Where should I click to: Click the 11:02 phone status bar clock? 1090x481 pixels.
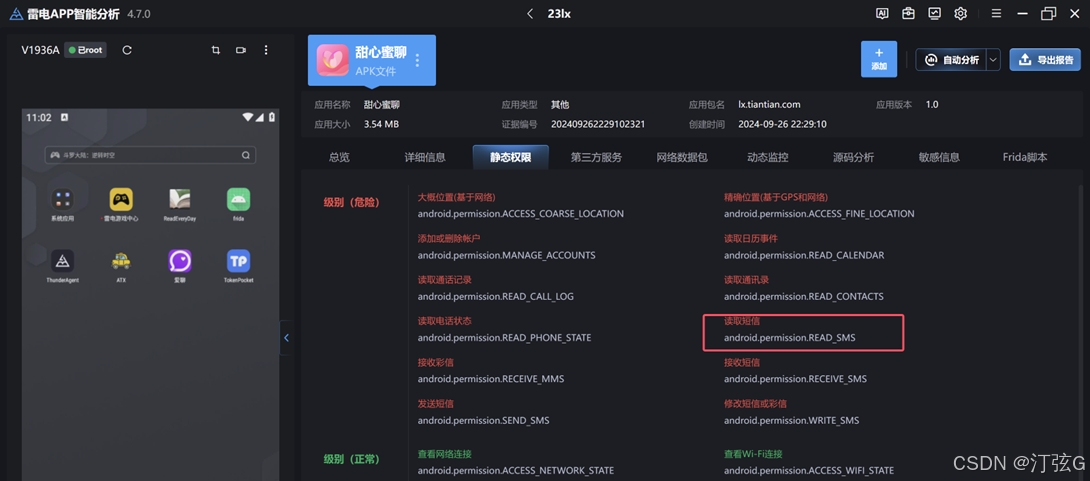[x=39, y=117]
